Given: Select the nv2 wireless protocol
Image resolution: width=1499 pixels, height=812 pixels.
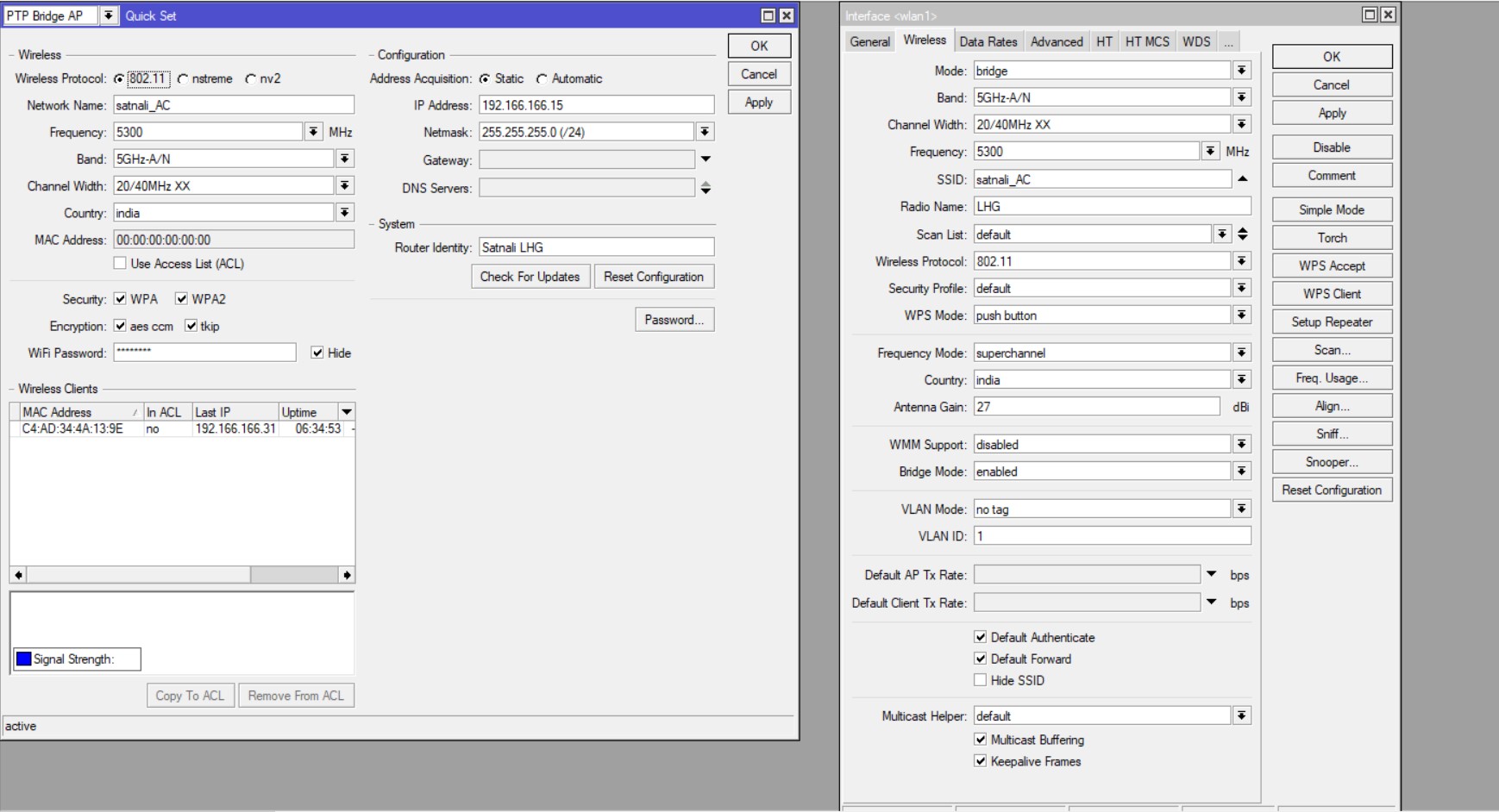Looking at the screenshot, I should click(251, 78).
